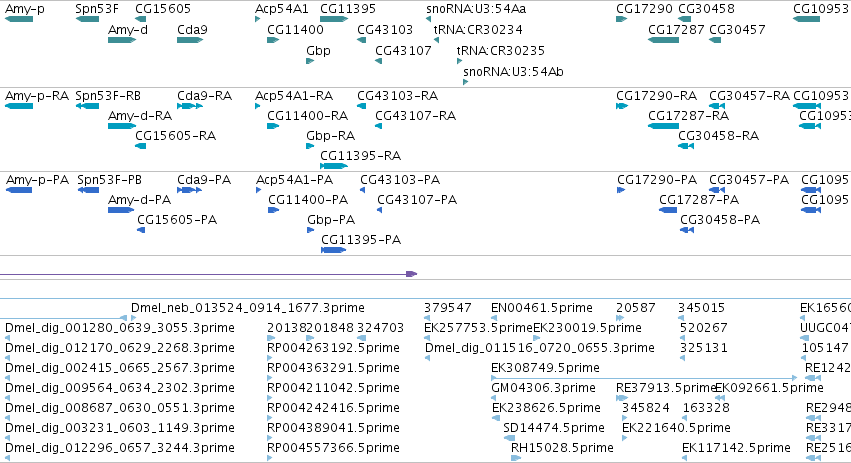Select Dmel_dig_012296_0657_3244.3prime EST
The height and width of the screenshot is (463, 851).
point(7,458)
